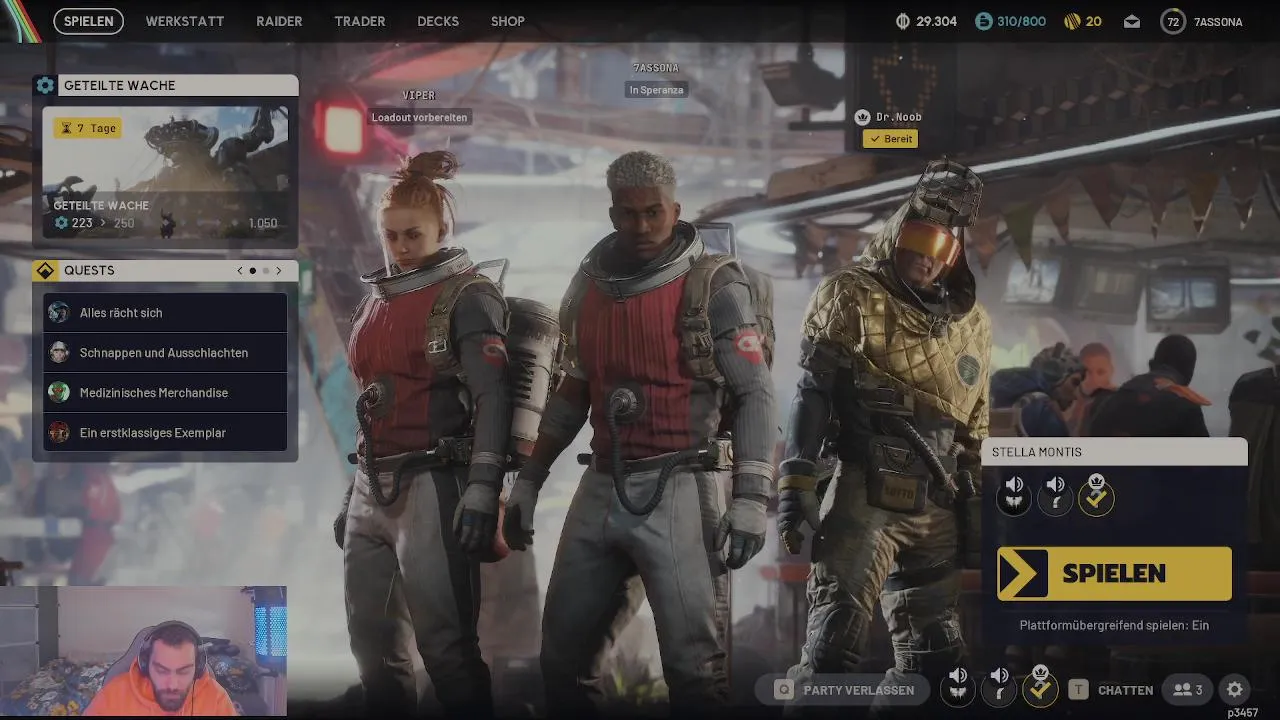Go to next quests page arrow

click(x=279, y=271)
